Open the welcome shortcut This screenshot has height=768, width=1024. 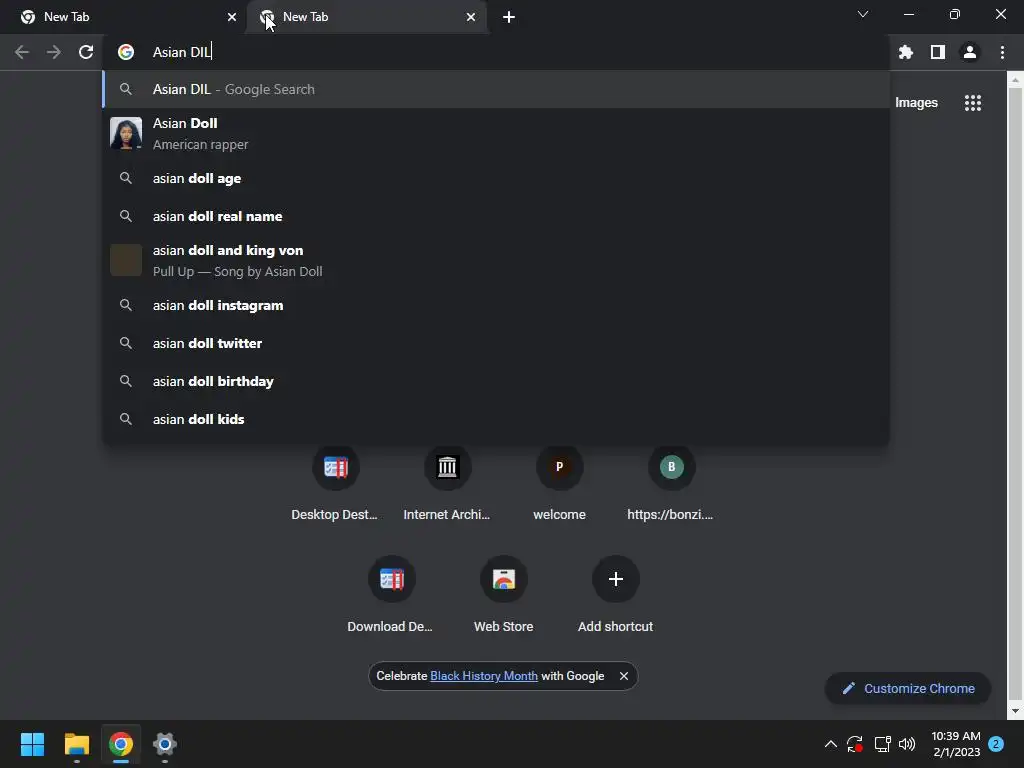tap(559, 483)
